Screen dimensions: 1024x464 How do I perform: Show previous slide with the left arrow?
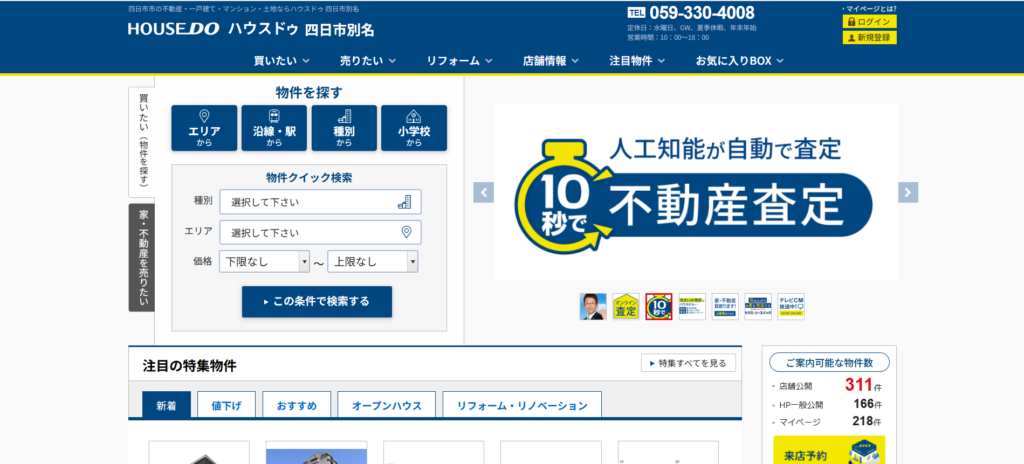point(483,192)
